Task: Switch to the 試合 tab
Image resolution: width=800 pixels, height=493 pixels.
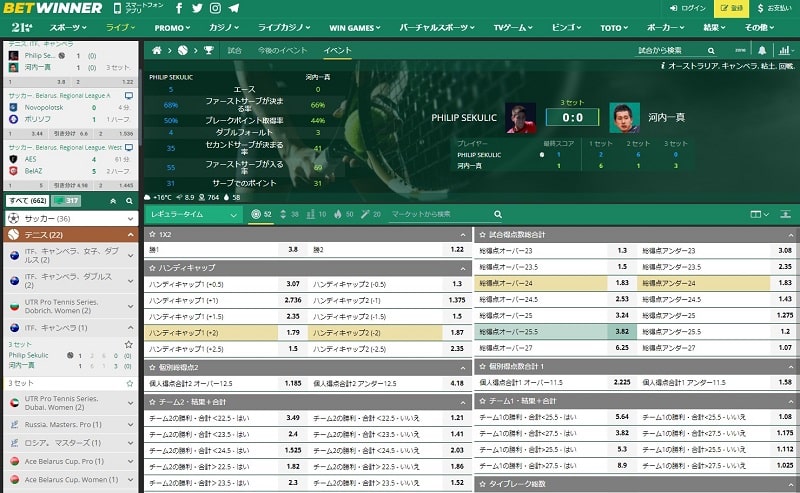Action: 234,50
